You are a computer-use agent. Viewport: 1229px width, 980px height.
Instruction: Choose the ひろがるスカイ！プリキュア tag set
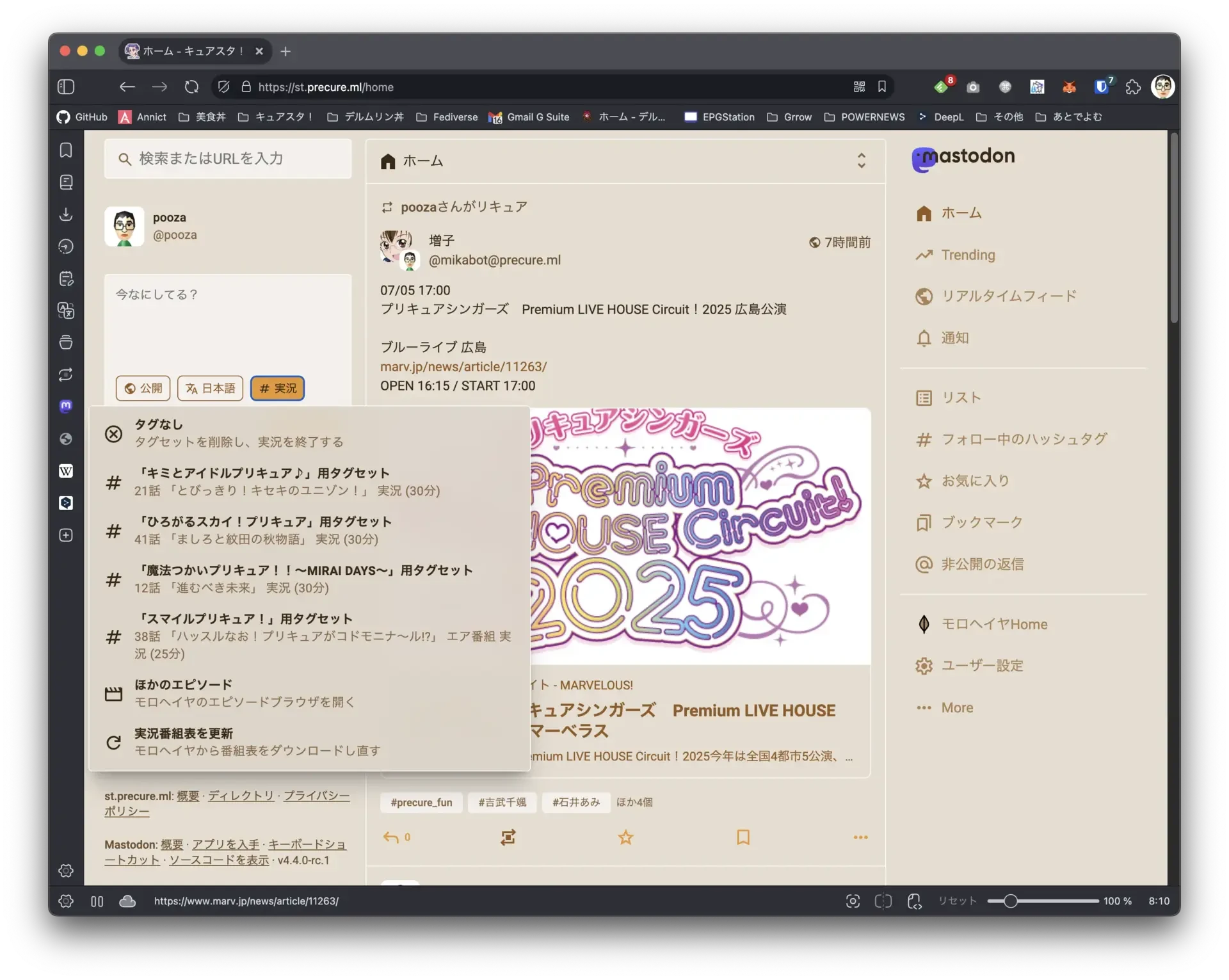[310, 530]
